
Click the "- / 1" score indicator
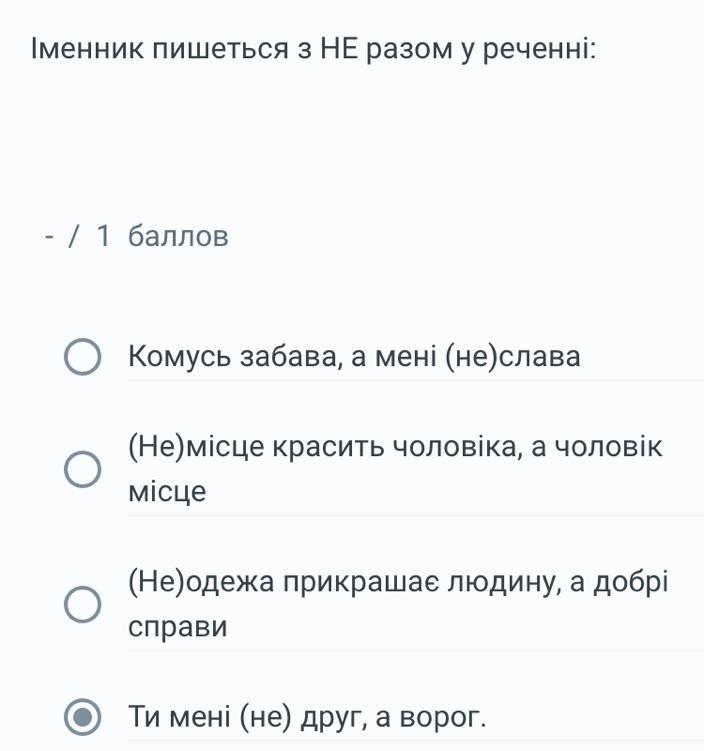click(77, 237)
